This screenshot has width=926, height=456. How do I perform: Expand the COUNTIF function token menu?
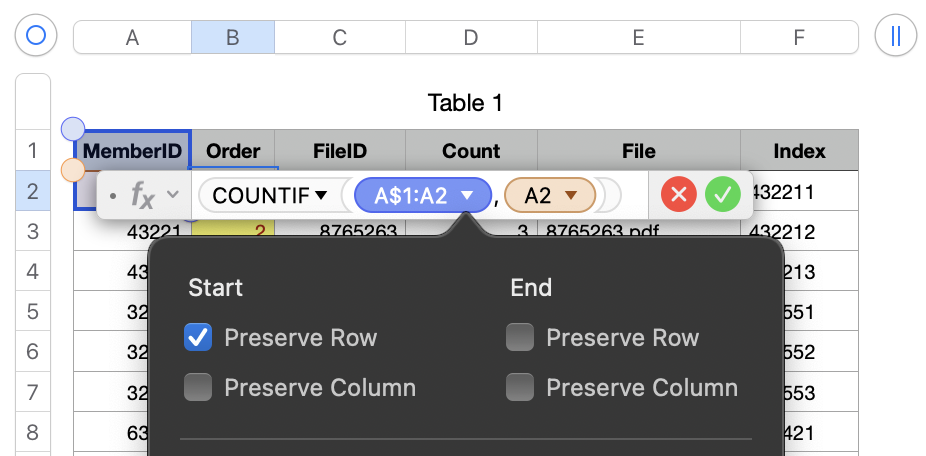pyautogui.click(x=321, y=196)
